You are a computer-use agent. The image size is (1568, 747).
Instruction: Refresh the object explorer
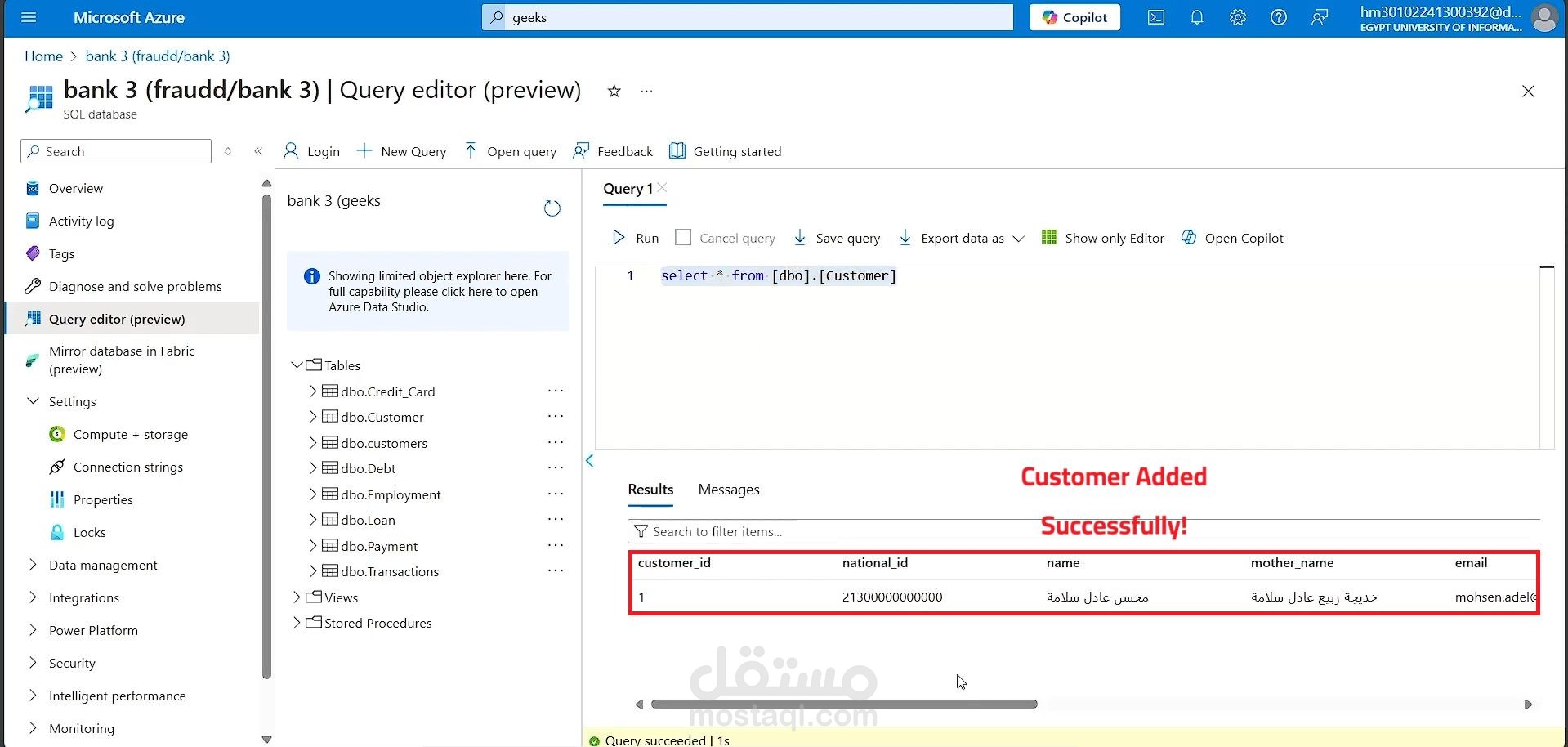pyautogui.click(x=552, y=208)
